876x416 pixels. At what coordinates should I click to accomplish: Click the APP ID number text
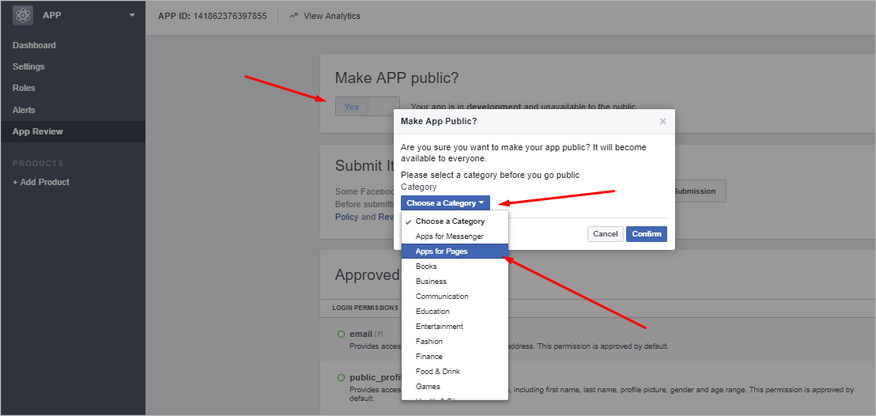pyautogui.click(x=231, y=16)
